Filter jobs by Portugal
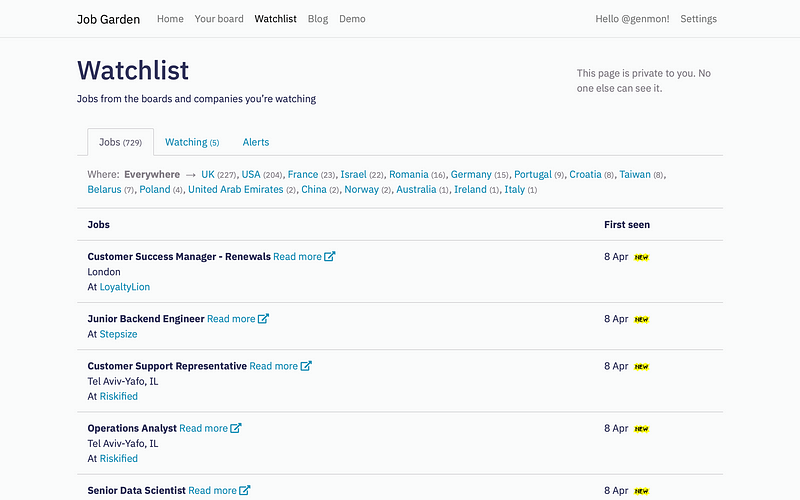 pos(533,174)
